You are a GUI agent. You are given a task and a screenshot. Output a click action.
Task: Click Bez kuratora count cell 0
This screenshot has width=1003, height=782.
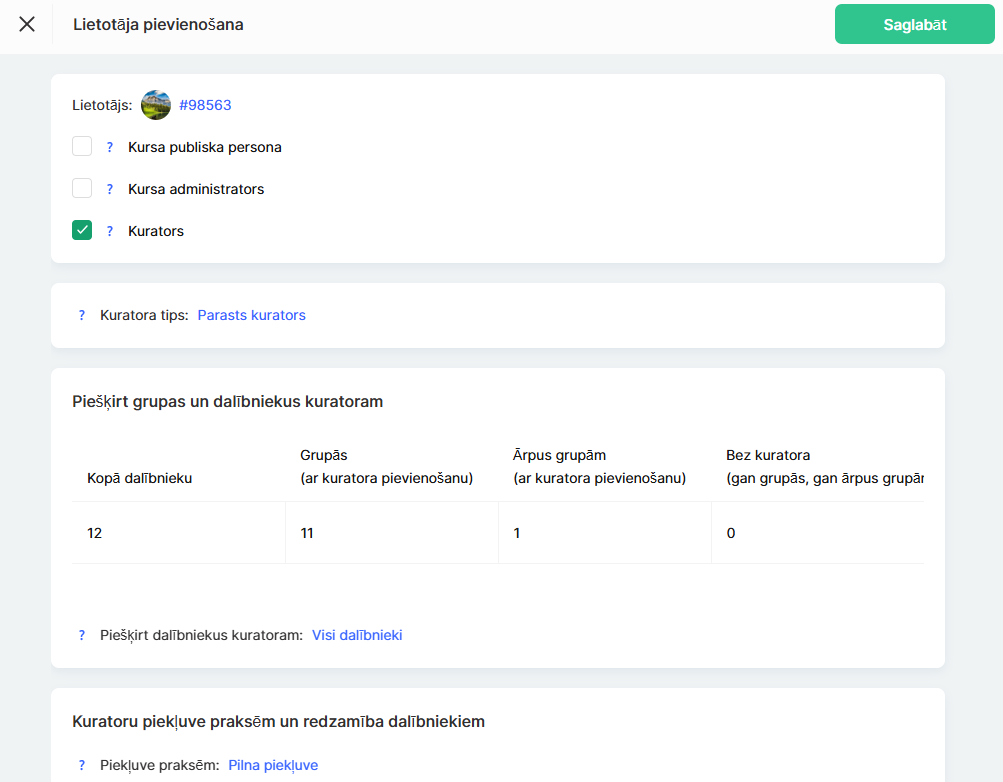coord(731,533)
